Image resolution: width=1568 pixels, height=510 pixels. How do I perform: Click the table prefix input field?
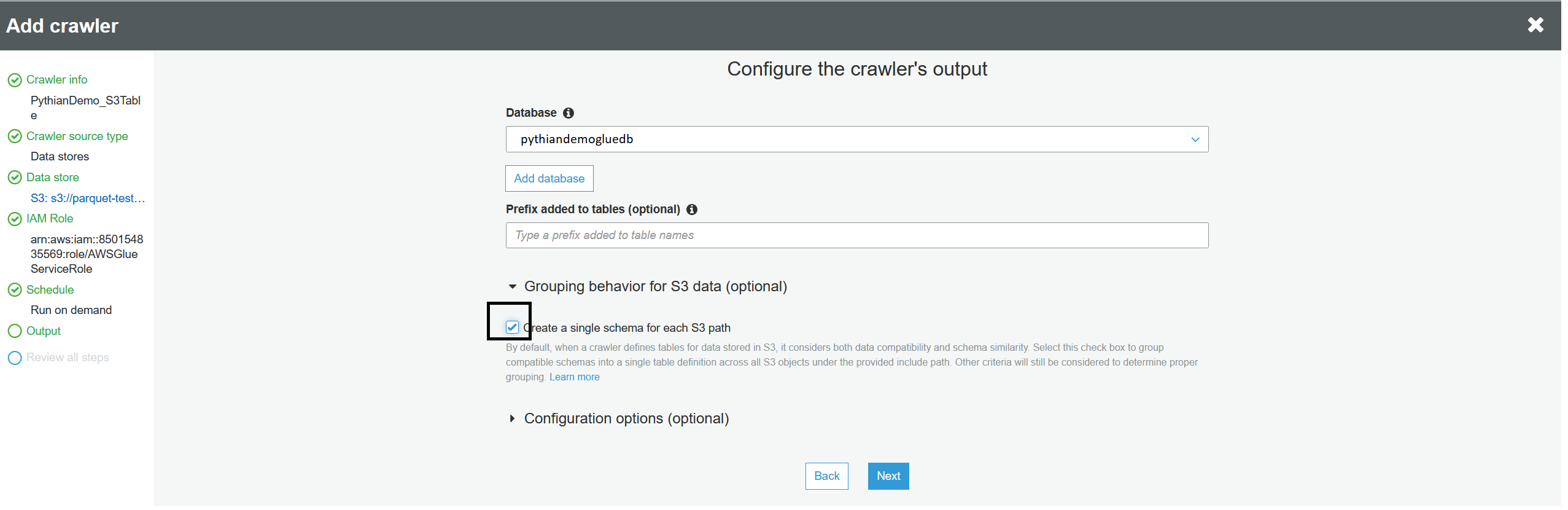point(856,235)
